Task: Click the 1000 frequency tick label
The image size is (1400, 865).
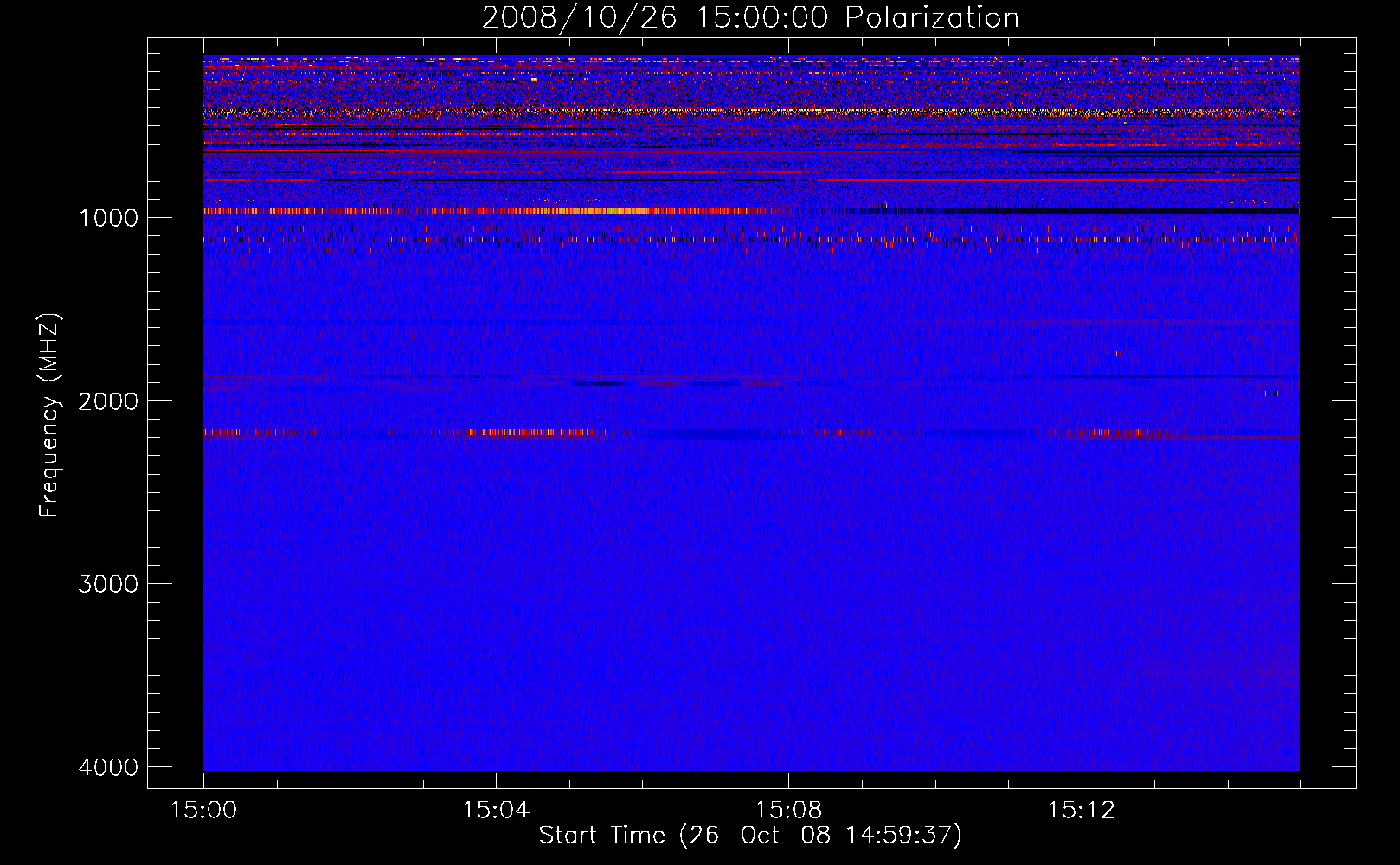Action: point(108,217)
